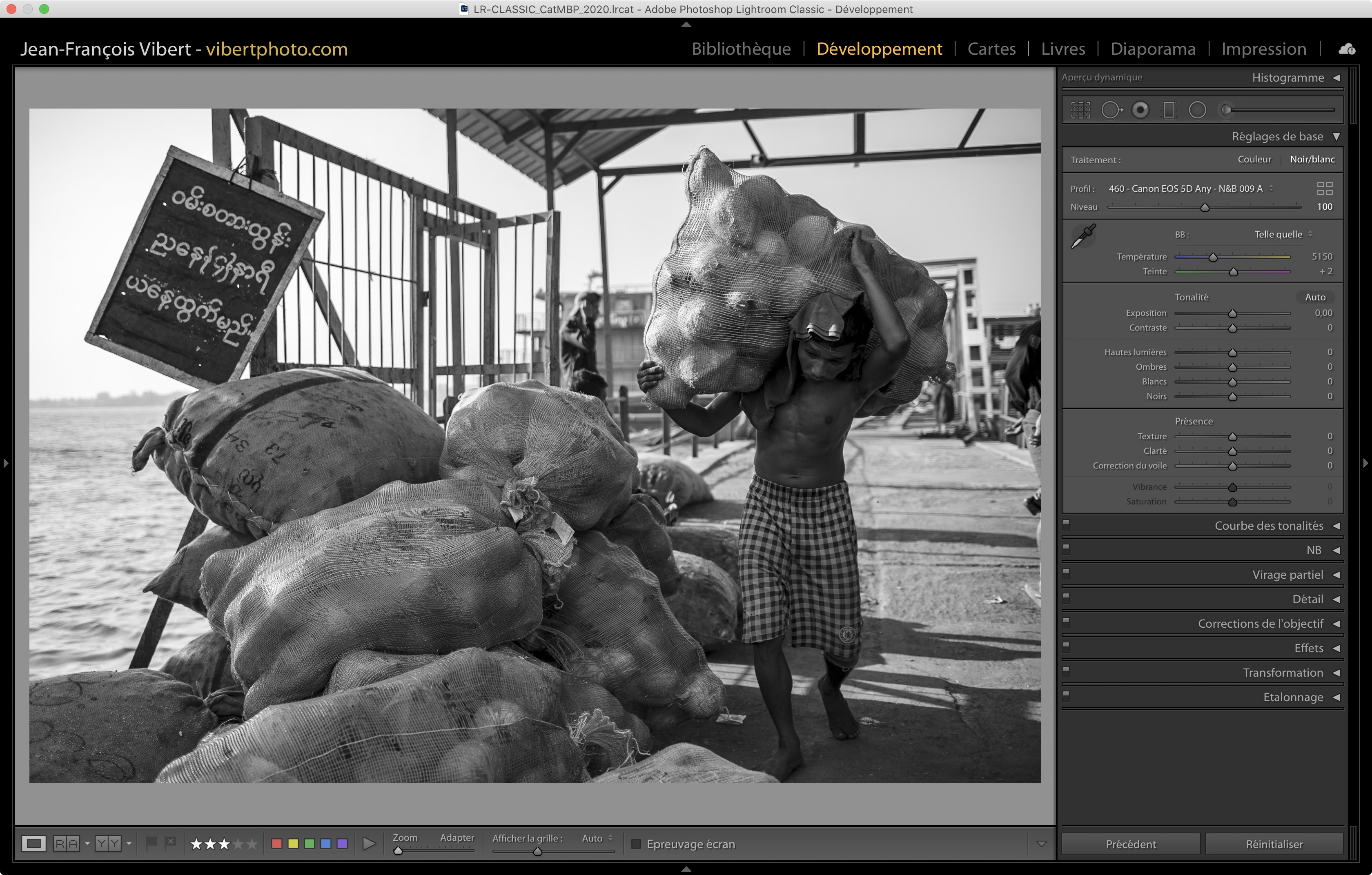Viewport: 1372px width, 875px height.
Task: Open cloud sync status icon
Action: 1347,49
